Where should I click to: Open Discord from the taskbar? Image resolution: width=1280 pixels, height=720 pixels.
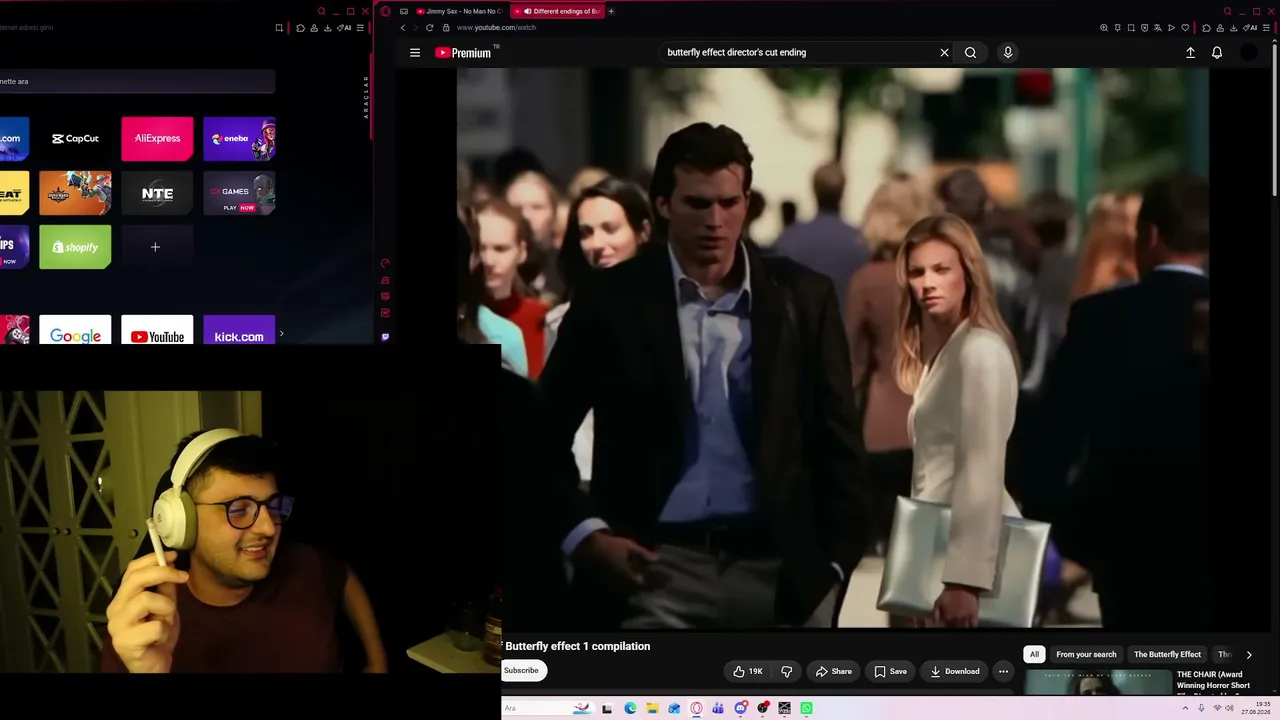coord(740,708)
